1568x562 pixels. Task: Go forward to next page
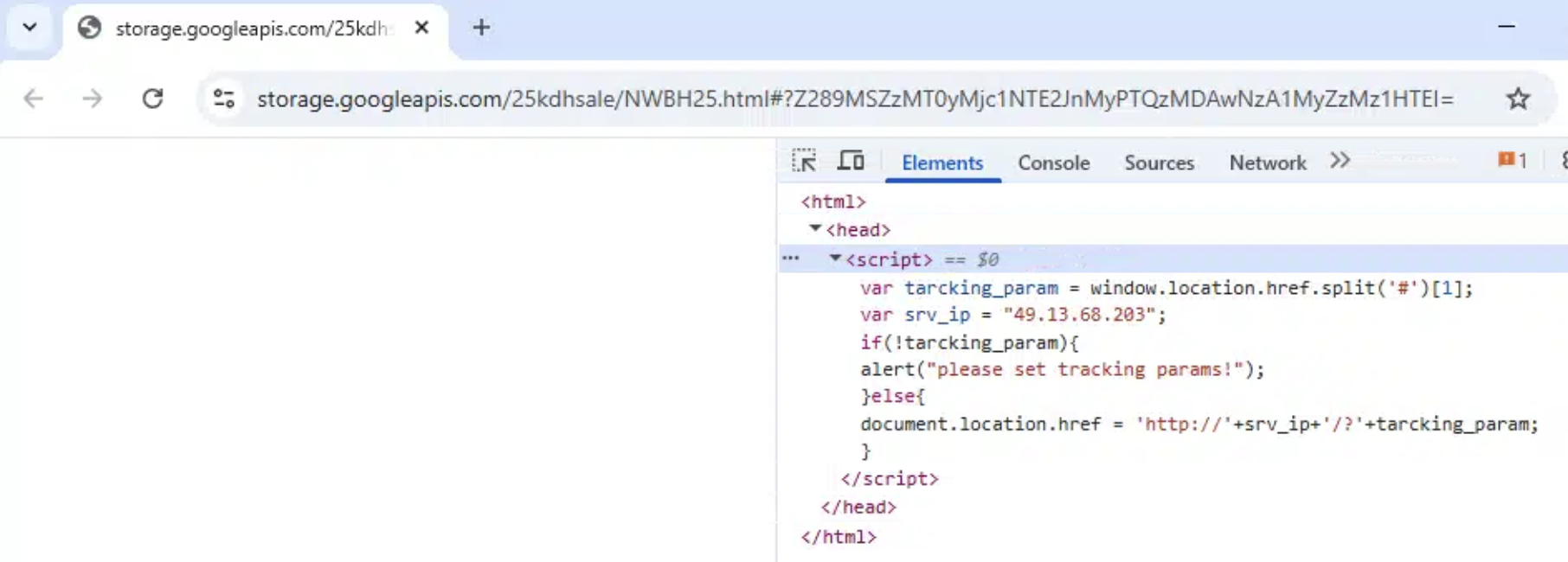pyautogui.click(x=93, y=99)
